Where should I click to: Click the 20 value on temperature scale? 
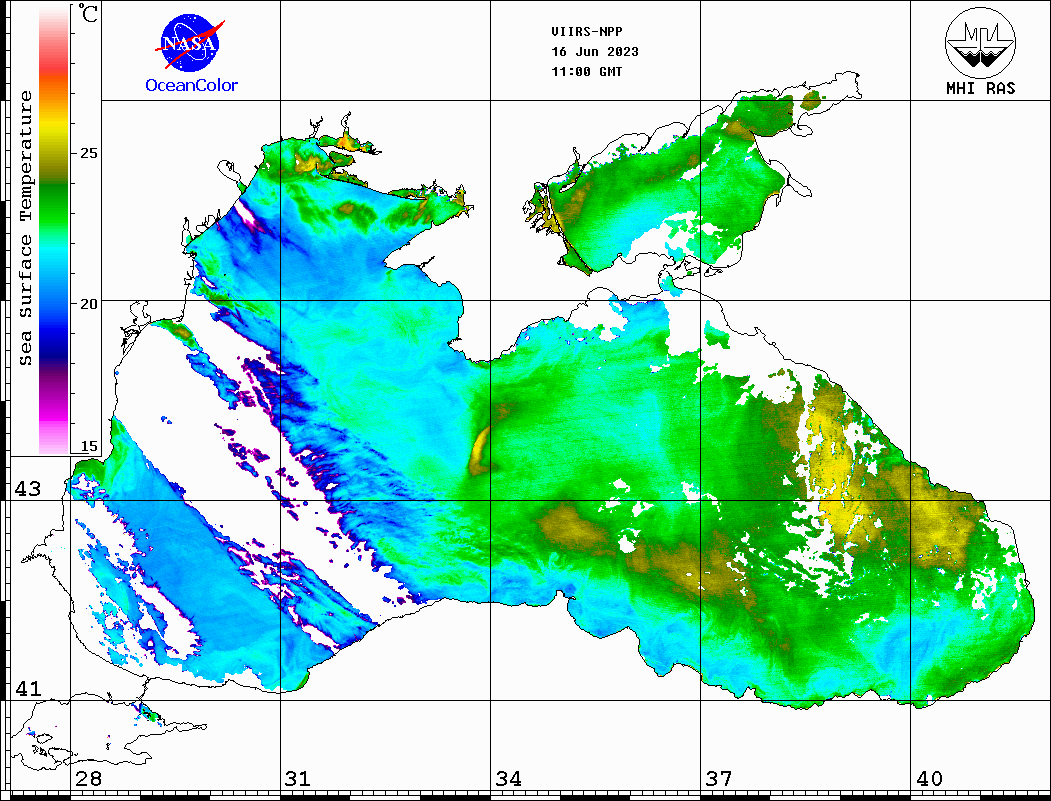tap(88, 304)
